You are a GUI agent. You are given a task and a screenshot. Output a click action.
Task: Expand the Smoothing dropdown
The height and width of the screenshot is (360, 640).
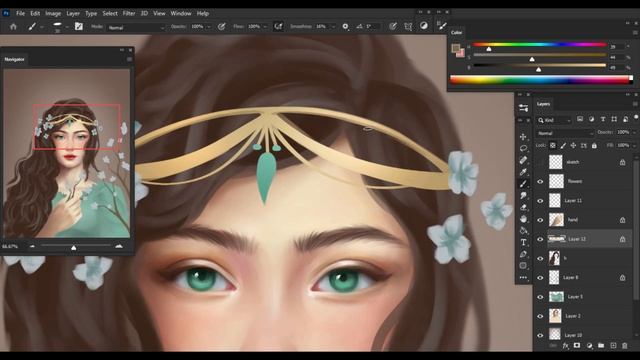coord(333,27)
